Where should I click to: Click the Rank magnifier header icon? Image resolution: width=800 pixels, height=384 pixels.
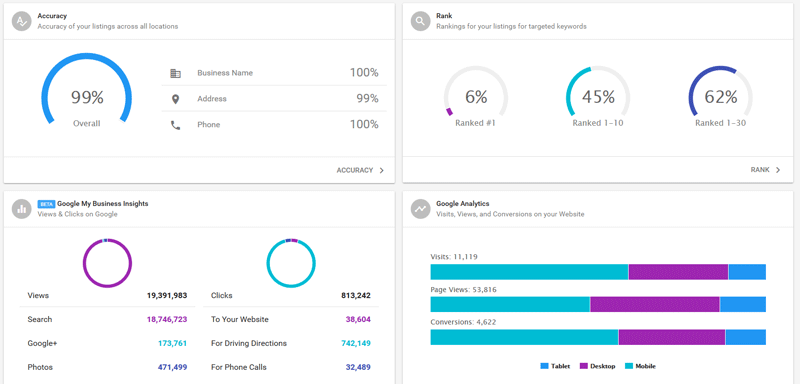coord(420,21)
